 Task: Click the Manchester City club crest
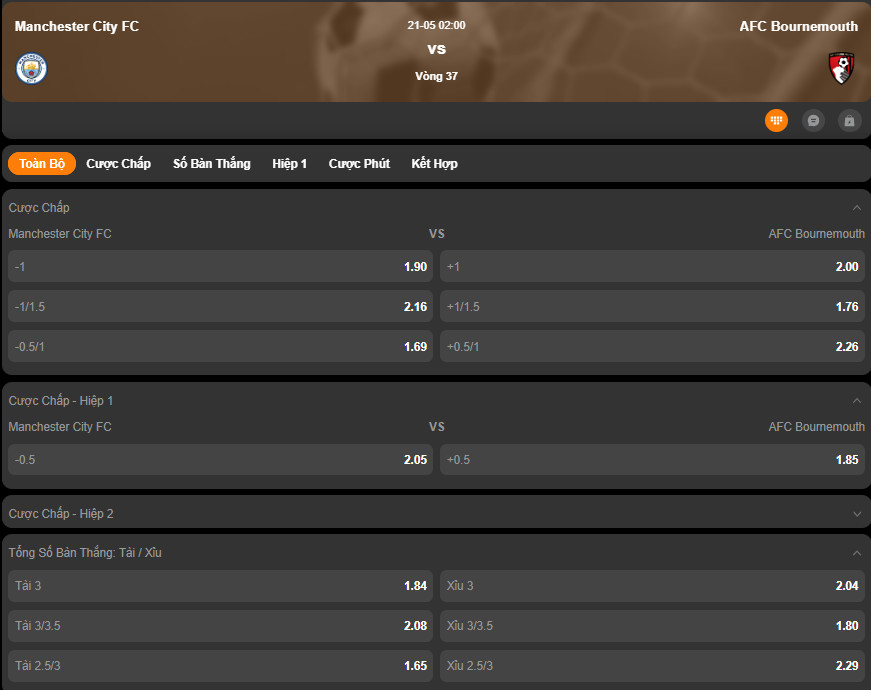coord(32,68)
